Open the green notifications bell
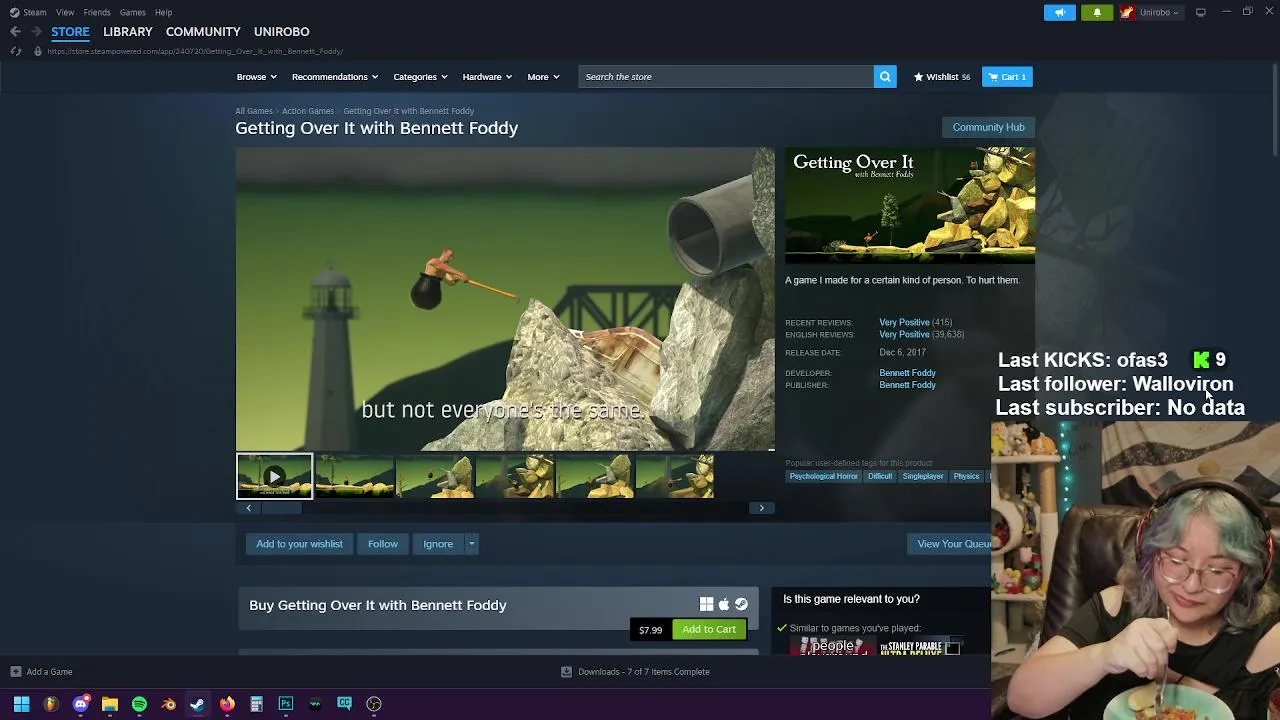1280x720 pixels. tap(1097, 12)
